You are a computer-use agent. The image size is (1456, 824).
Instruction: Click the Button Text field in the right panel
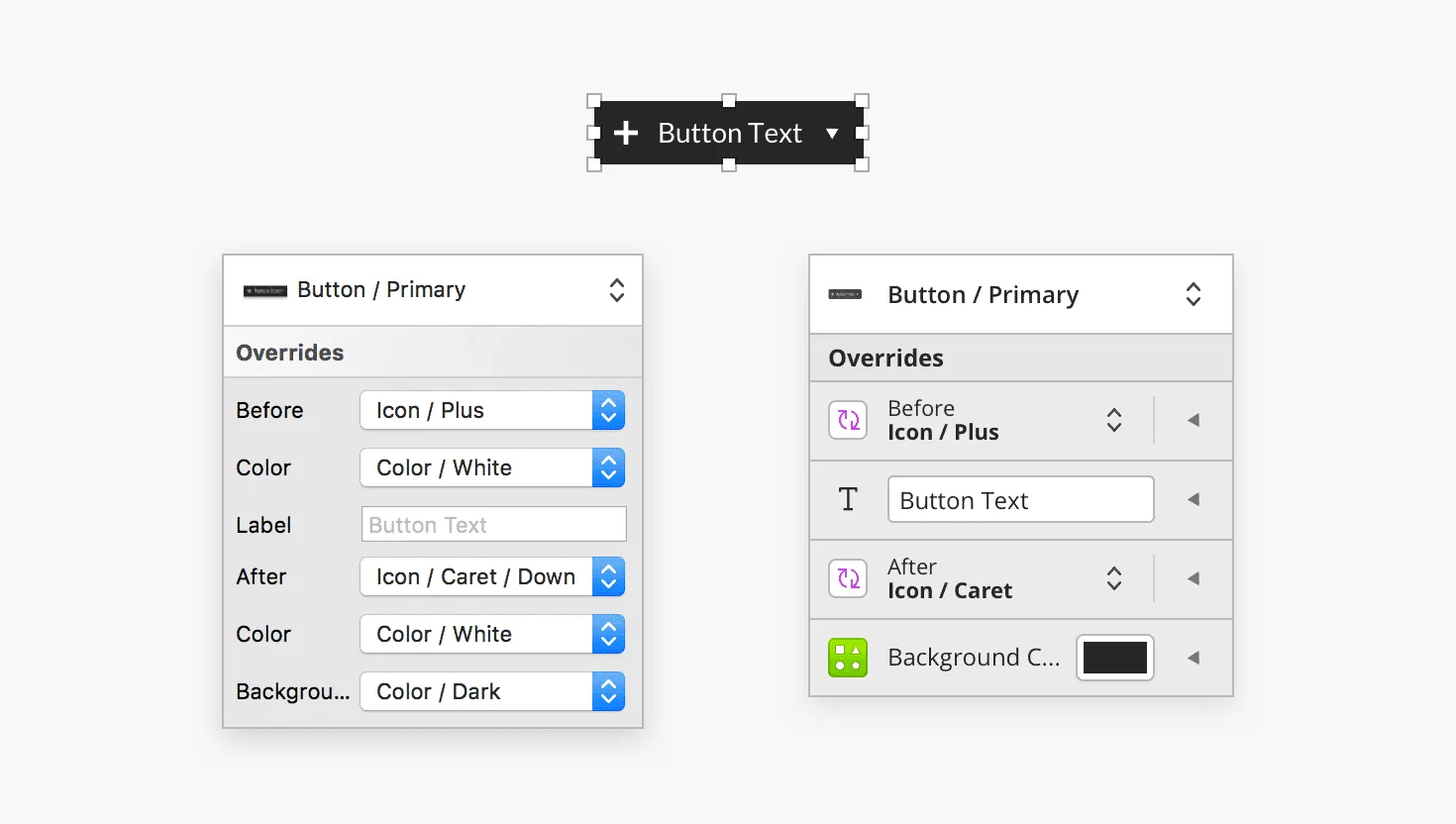tap(1021, 499)
